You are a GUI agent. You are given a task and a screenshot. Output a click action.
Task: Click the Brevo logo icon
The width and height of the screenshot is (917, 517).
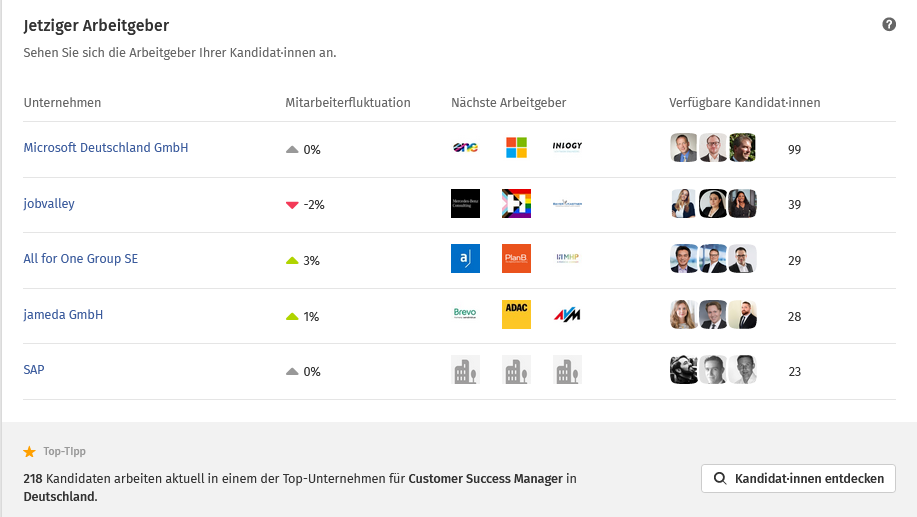point(465,314)
